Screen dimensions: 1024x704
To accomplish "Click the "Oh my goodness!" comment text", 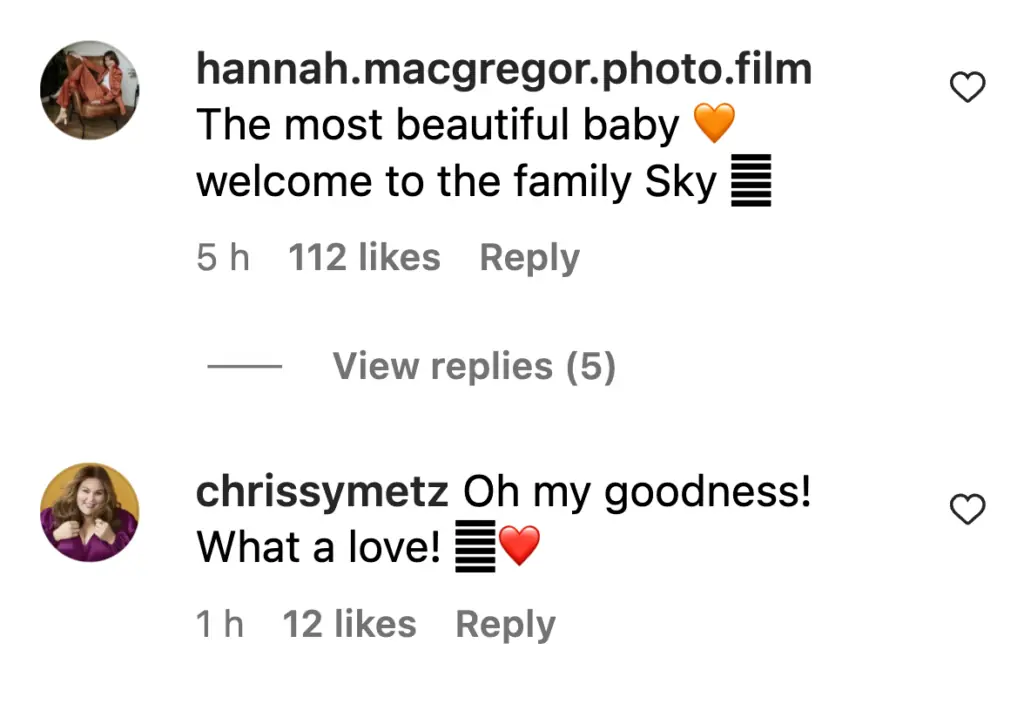I will (636, 492).
